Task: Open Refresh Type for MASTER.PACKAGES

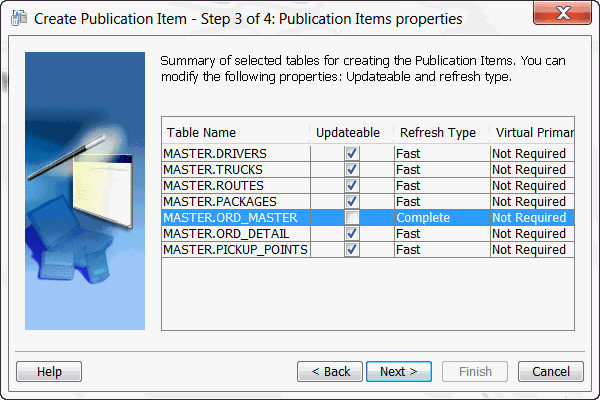Action: tap(442, 202)
